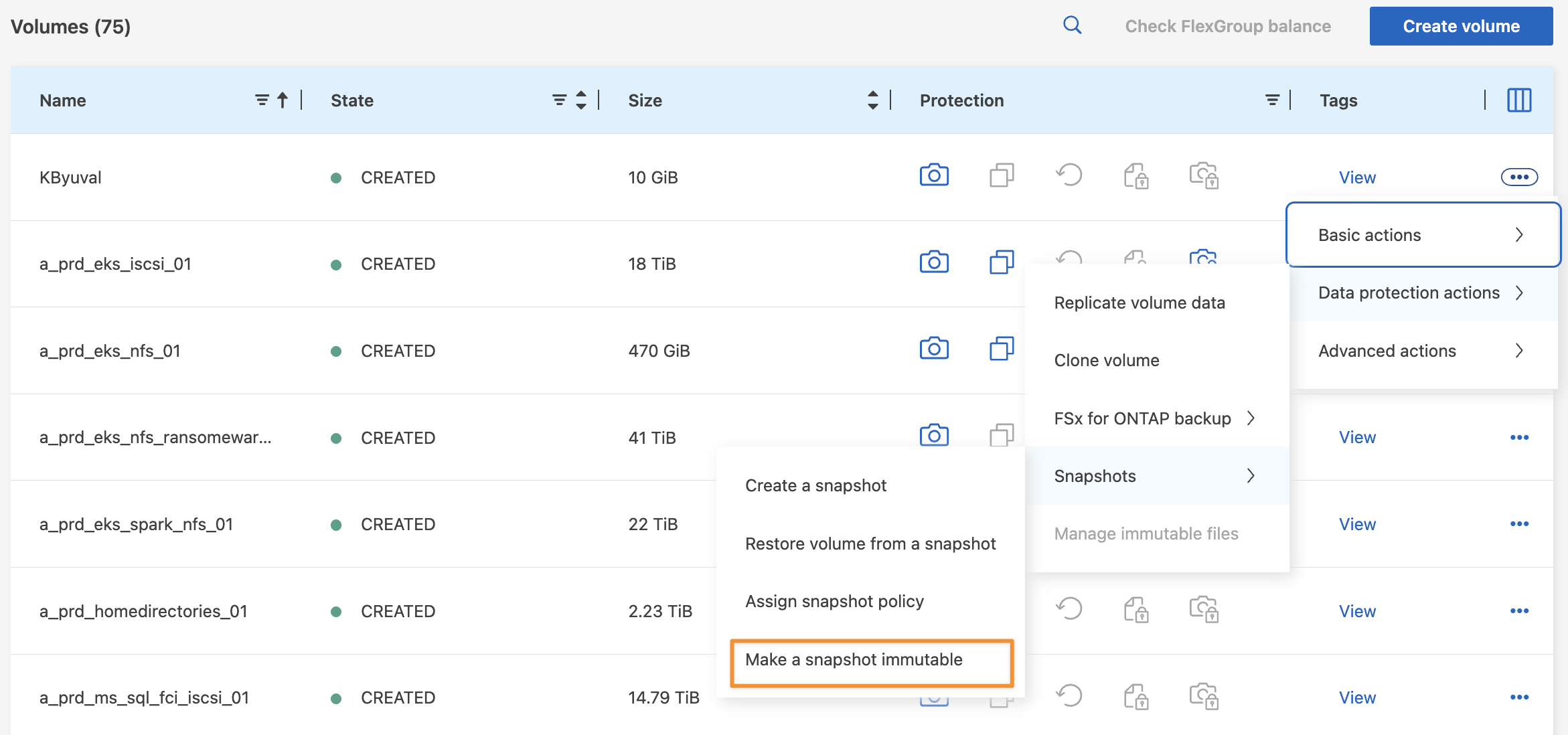Click the search magnifier icon
This screenshot has height=735, width=1568.
(x=1072, y=25)
